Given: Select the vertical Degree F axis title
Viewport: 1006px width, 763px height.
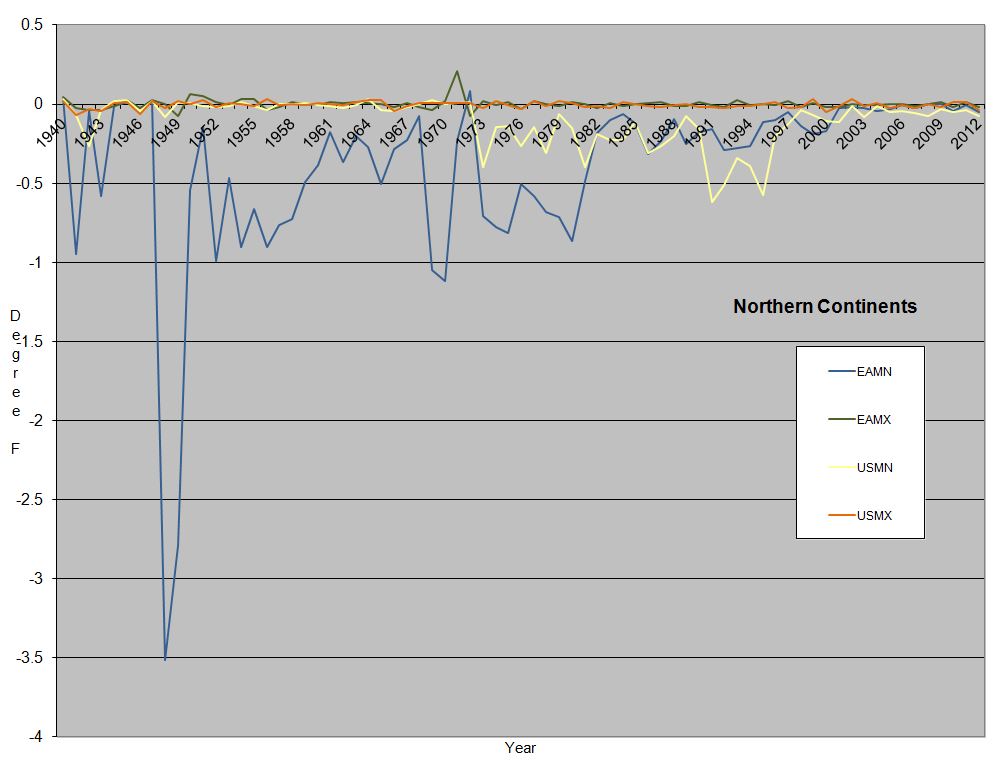Looking at the screenshot, I should pos(15,382).
